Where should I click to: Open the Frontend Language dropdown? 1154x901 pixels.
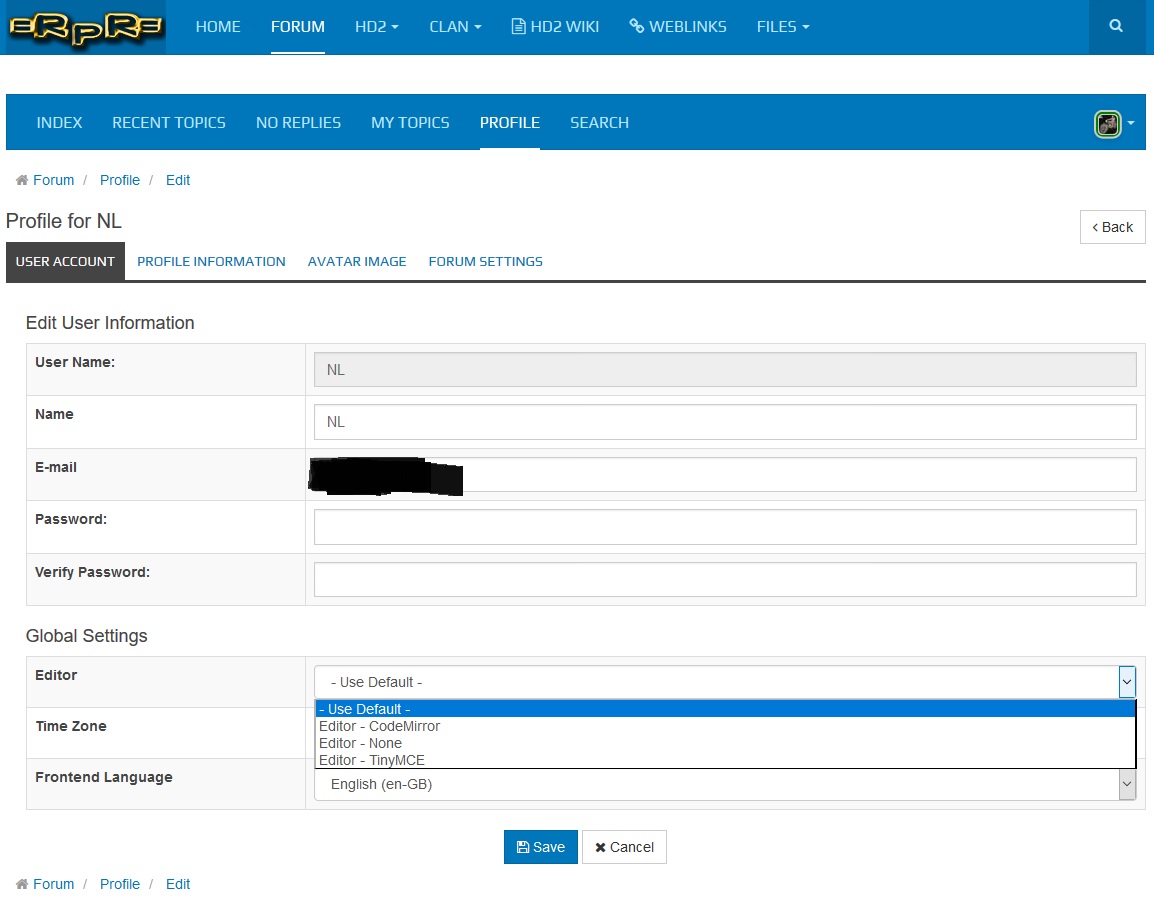point(725,785)
